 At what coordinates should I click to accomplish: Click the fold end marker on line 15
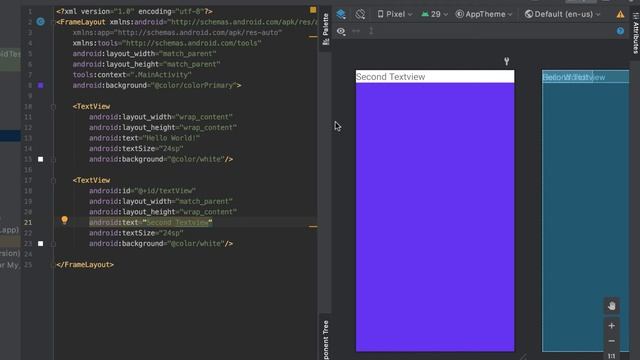[53, 159]
